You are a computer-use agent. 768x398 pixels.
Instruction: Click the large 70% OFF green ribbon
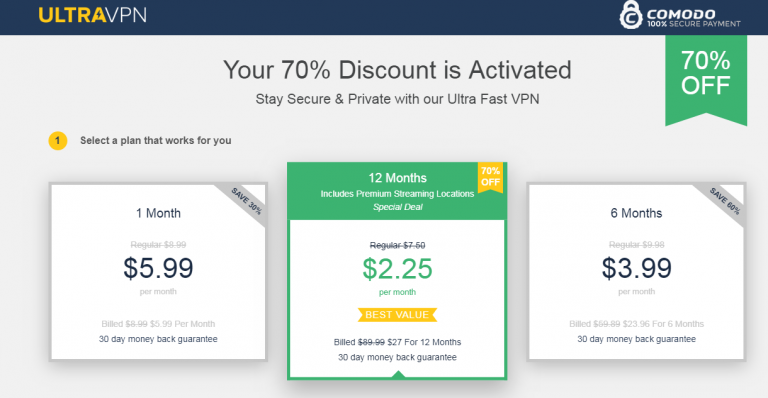[x=706, y=81]
